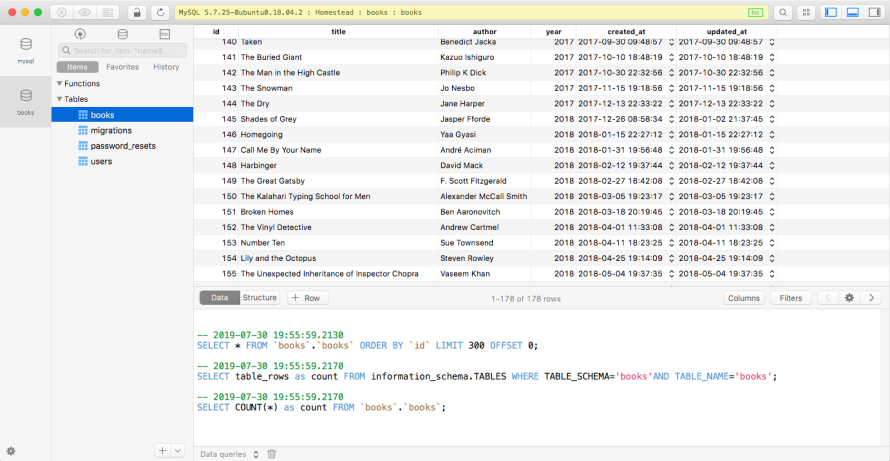
Task: Sort by the author column header
Action: [485, 32]
